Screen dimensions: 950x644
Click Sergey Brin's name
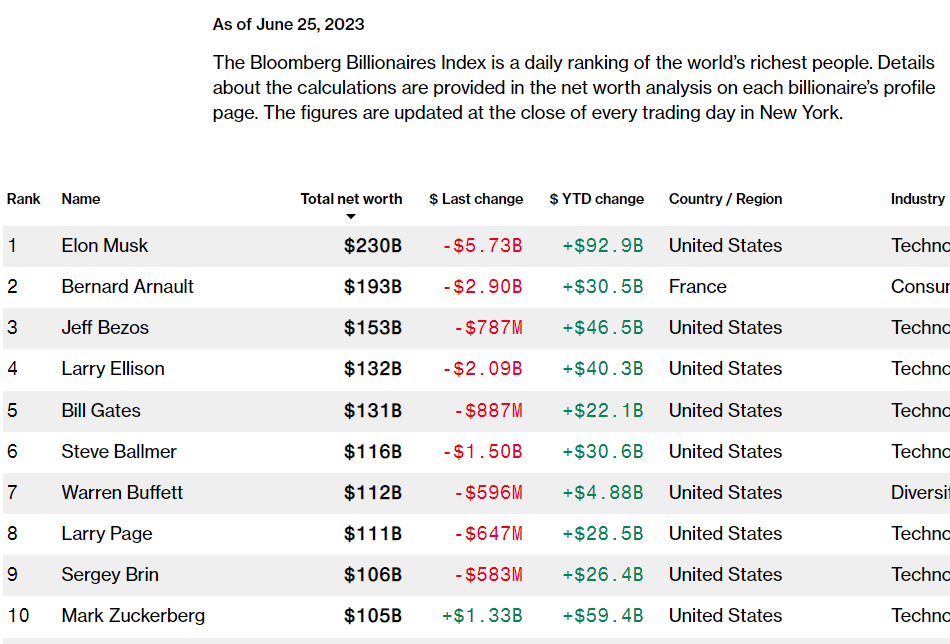(x=110, y=575)
